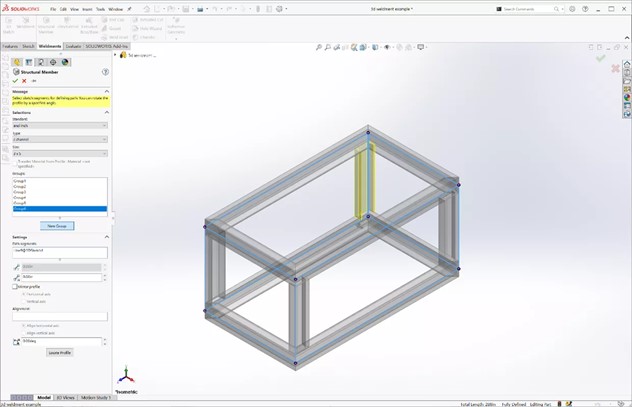Image resolution: width=632 pixels, height=407 pixels.
Task: Pin the menu bar with pushpin
Action: point(129,9)
